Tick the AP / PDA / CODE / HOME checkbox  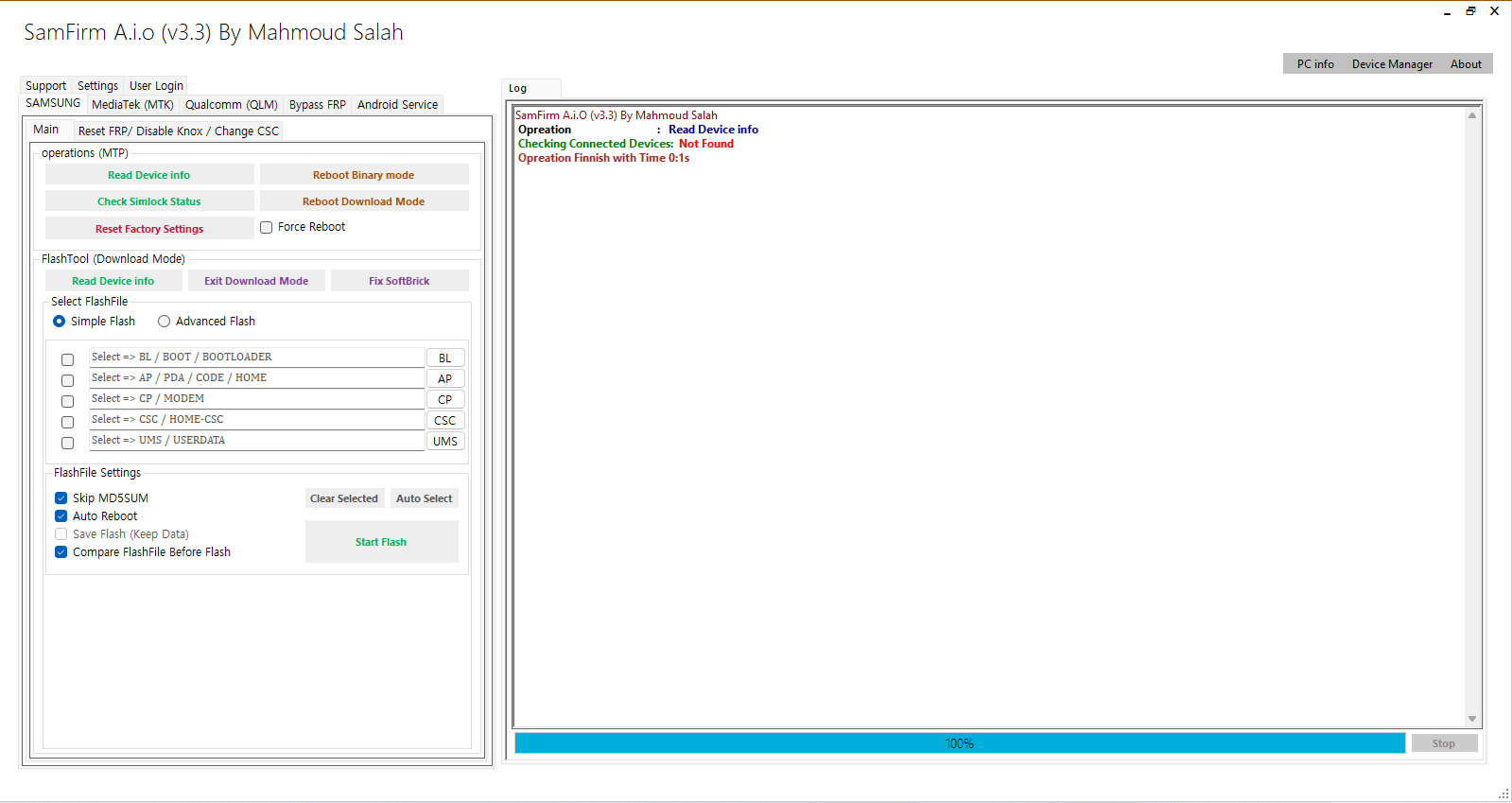click(68, 380)
